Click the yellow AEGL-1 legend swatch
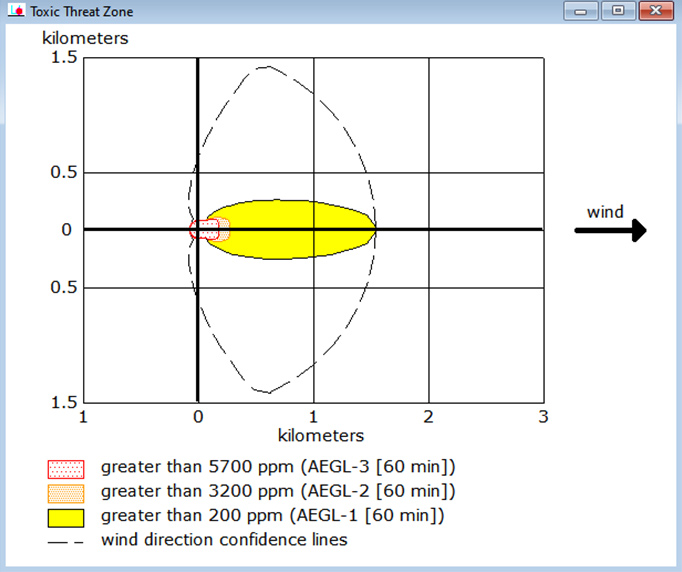Screen dimensions: 682x572 tap(66, 517)
